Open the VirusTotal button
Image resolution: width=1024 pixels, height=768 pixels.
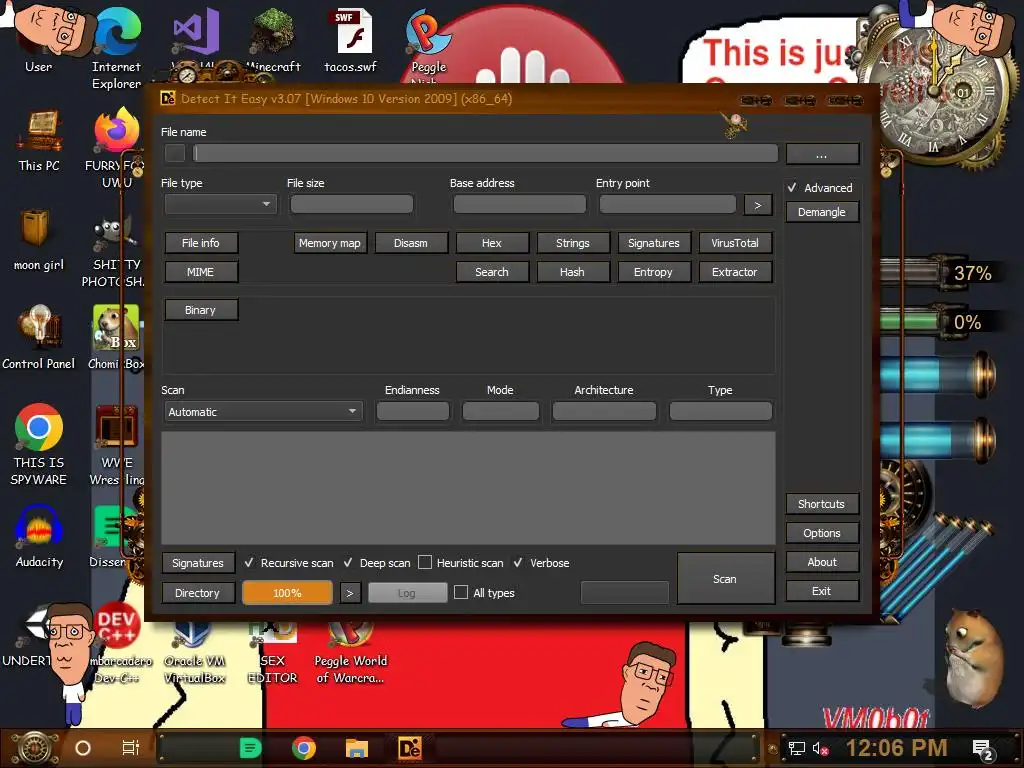pos(735,243)
